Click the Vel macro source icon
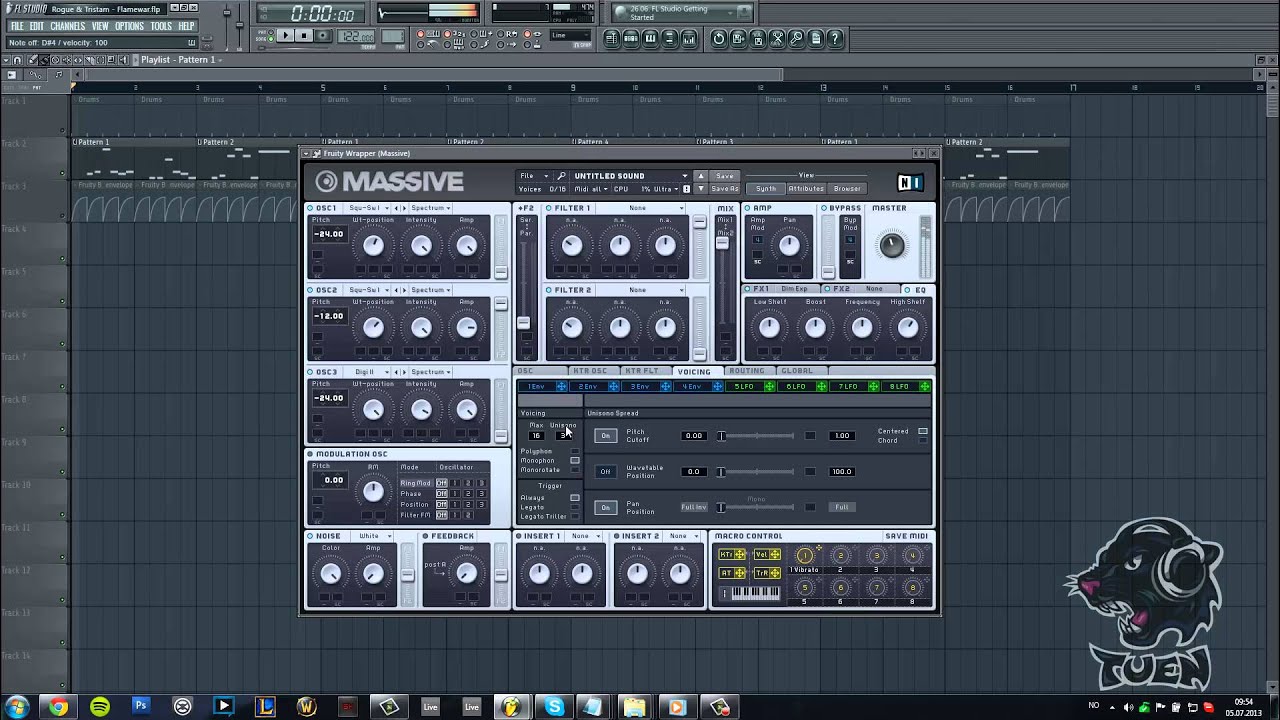Viewport: 1280px width, 720px height. click(767, 555)
